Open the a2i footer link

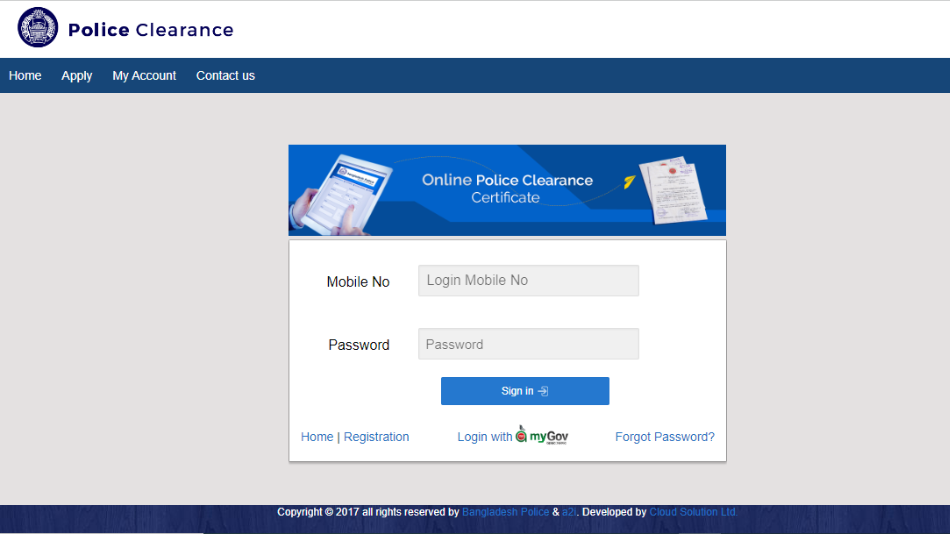[569, 512]
